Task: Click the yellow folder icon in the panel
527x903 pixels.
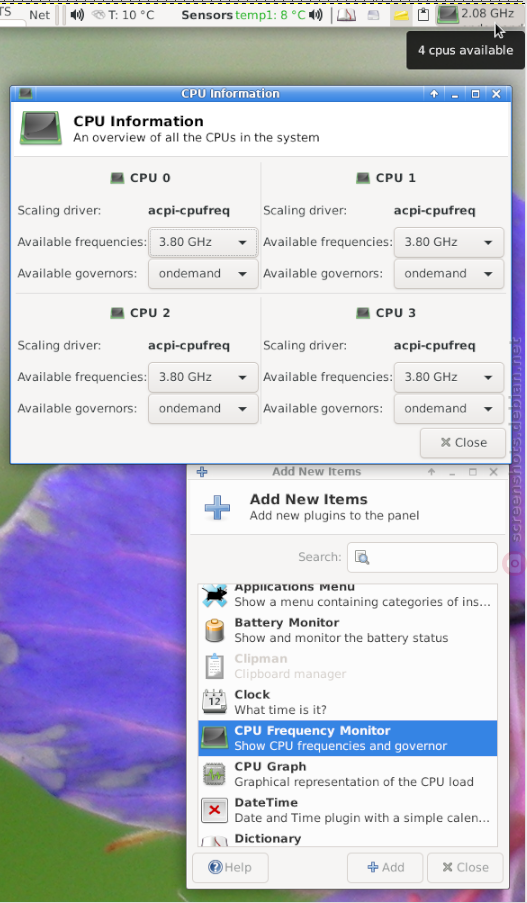Action: [401, 15]
